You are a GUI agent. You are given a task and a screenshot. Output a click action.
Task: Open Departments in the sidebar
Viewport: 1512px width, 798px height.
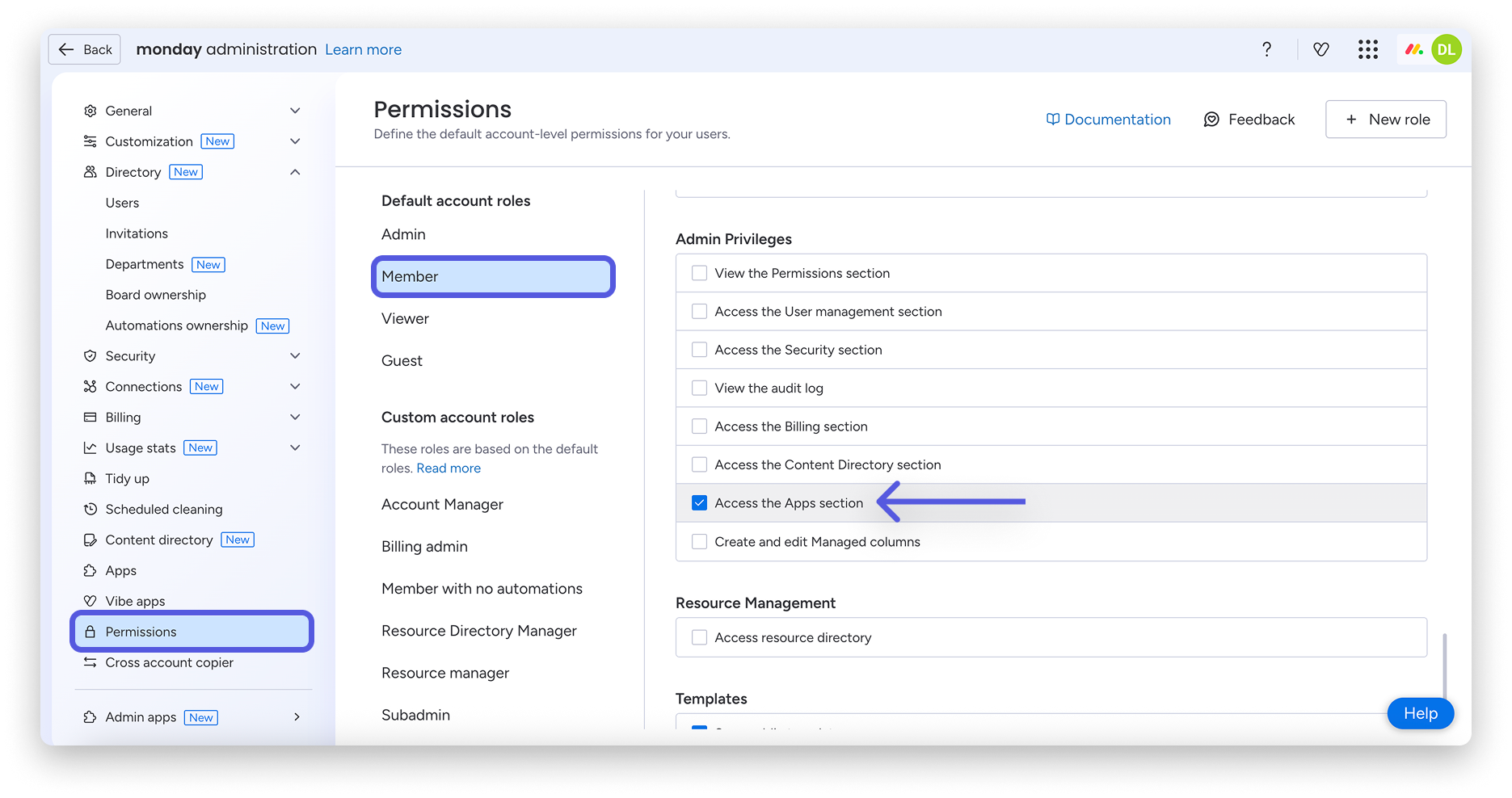(145, 264)
